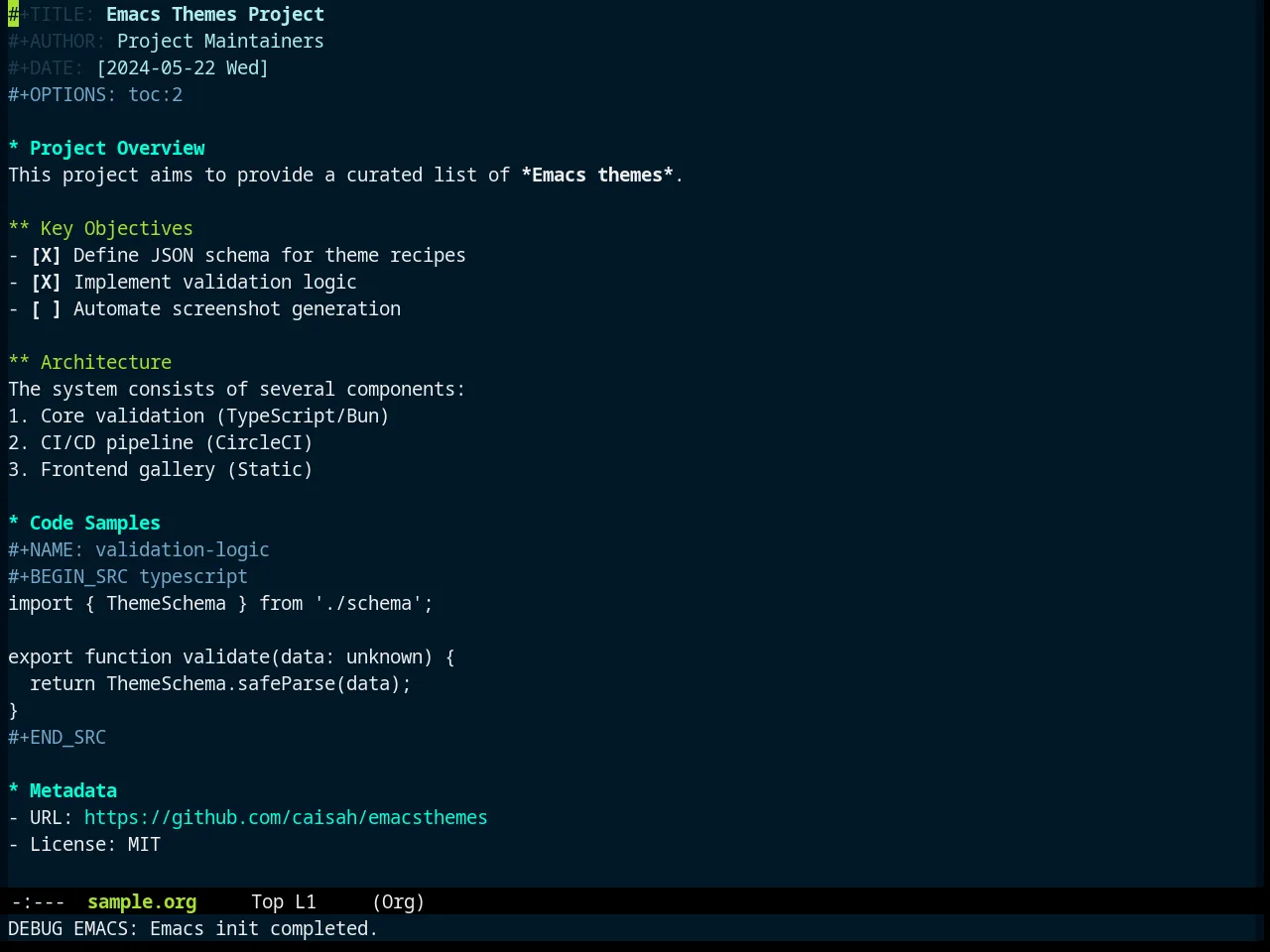
Task: Click the 'URL:' label in Metadata list
Action: point(52,818)
